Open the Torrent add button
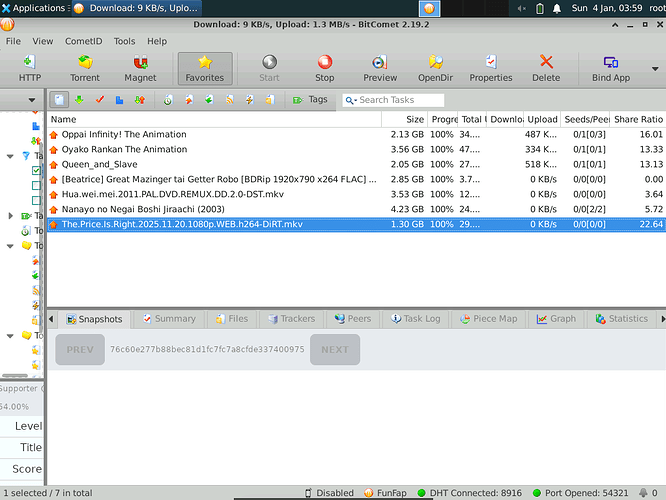Viewport: 666px width, 500px height. [84, 67]
